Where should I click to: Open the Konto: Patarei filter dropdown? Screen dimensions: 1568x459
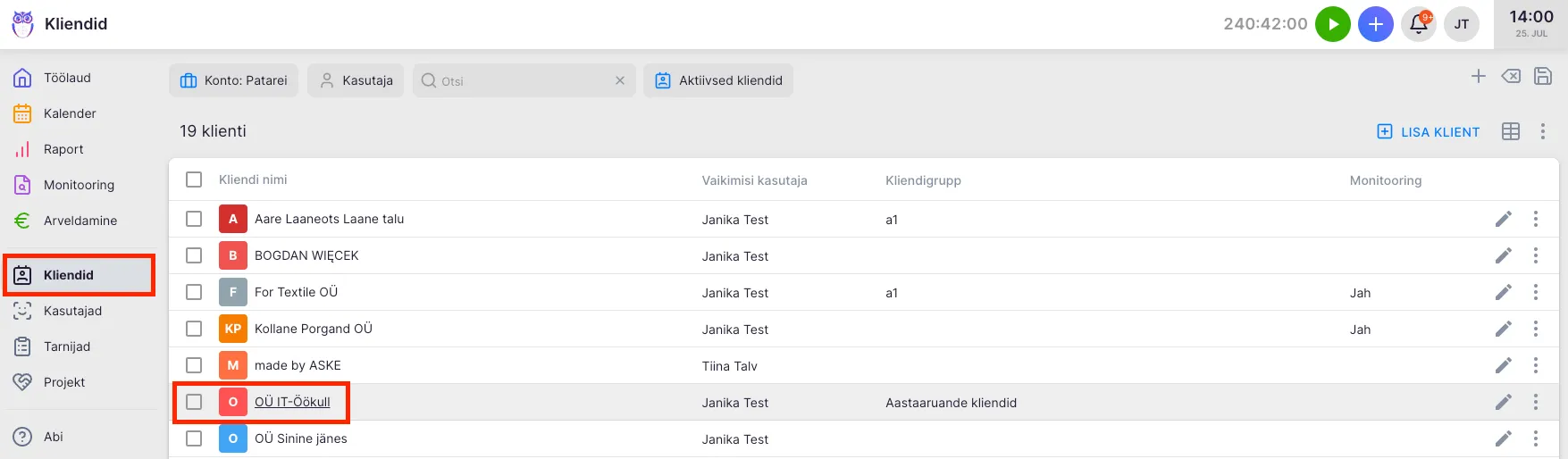tap(234, 80)
